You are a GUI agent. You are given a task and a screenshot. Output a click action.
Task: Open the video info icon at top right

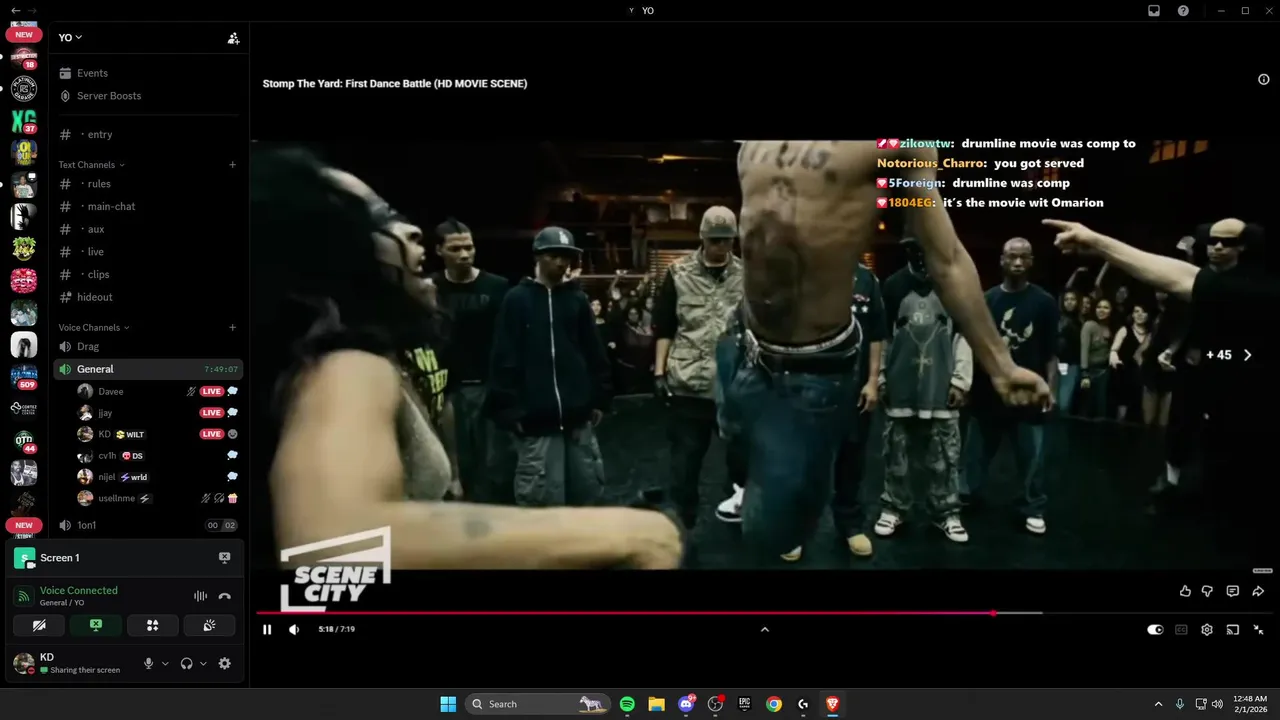1263,80
